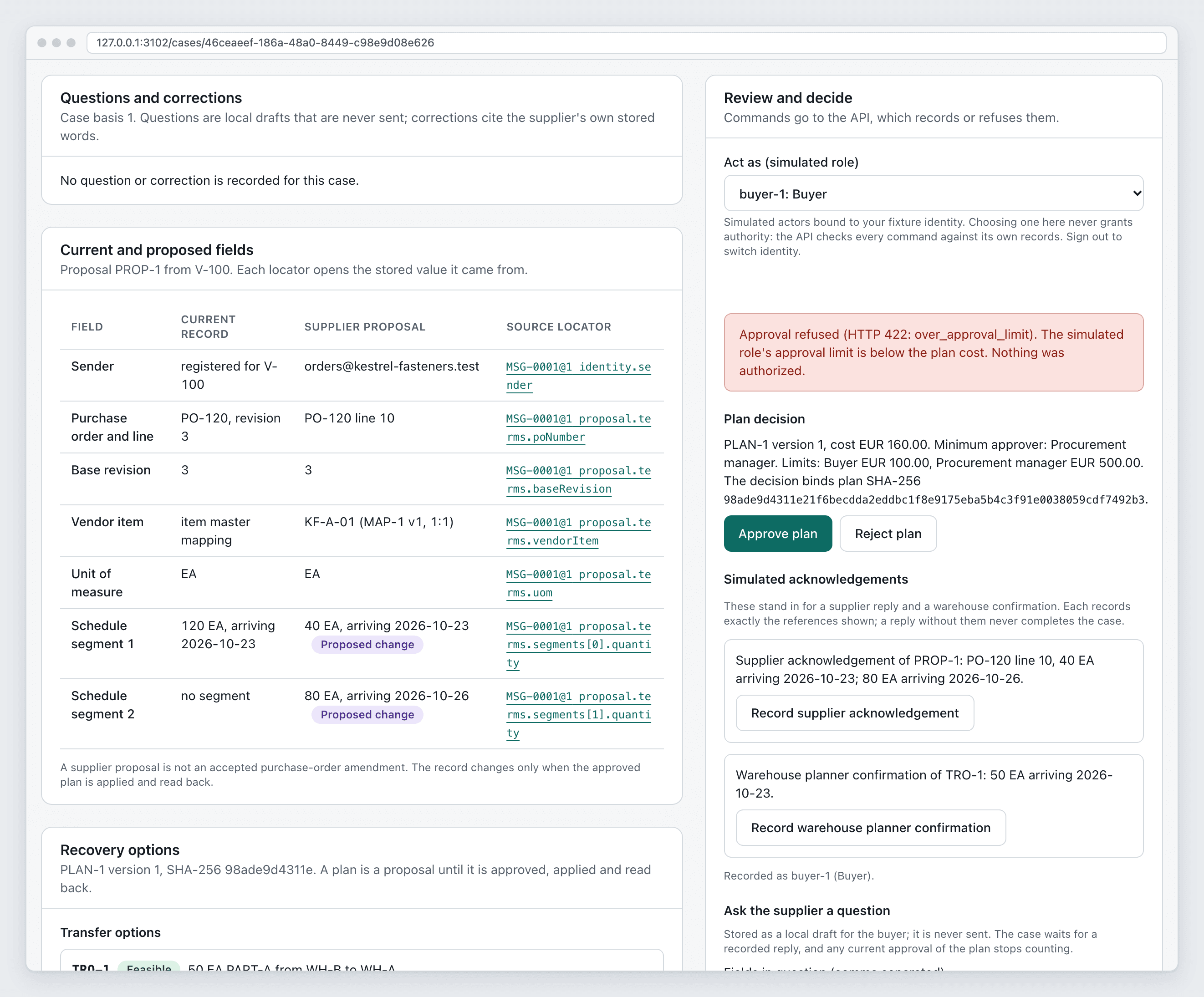Click the 120 EA, arriving 2026-10-23 cell

click(x=228, y=635)
